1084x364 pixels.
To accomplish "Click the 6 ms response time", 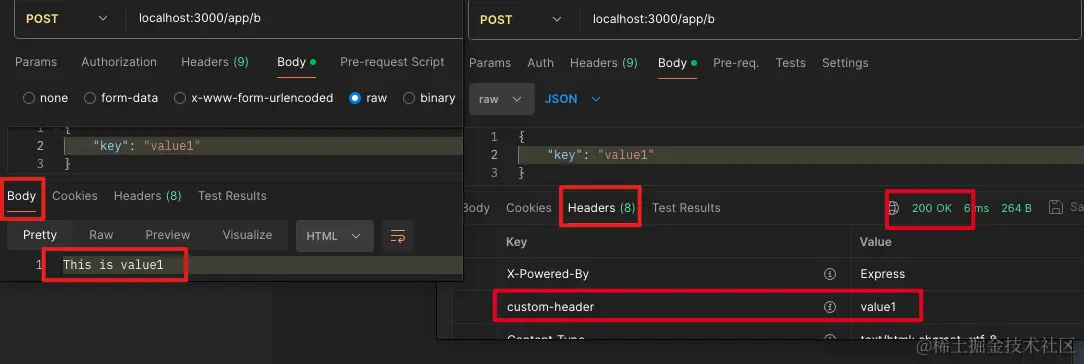I will 977,208.
